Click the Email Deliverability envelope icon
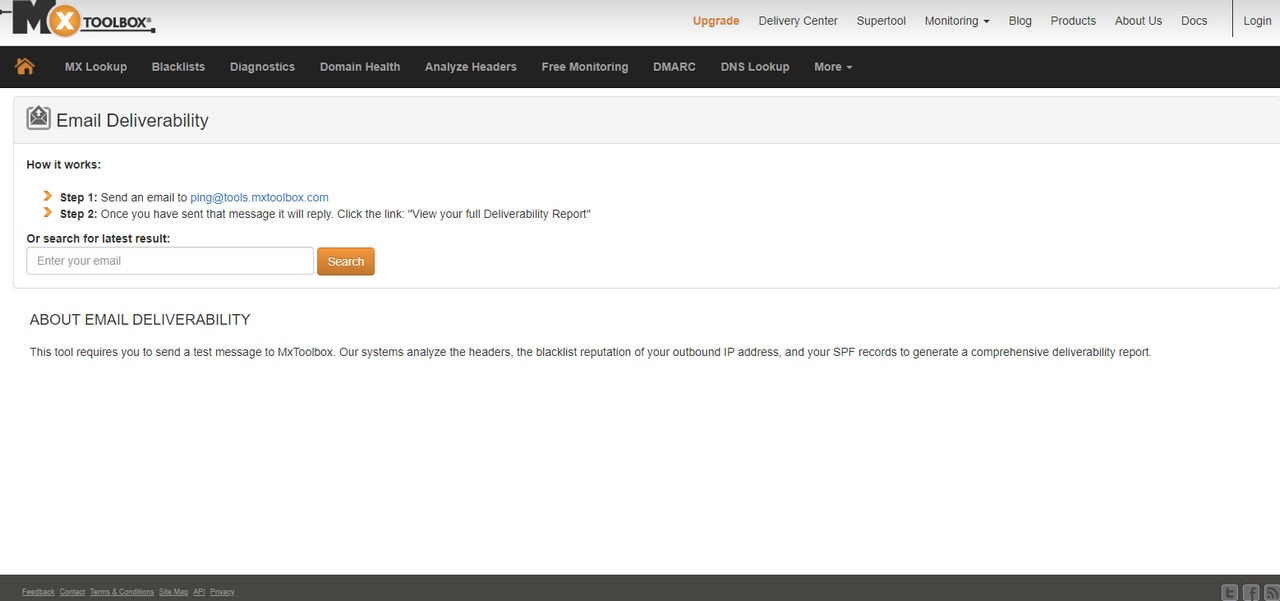Screen dimensions: 1280x601 click(x=38, y=118)
